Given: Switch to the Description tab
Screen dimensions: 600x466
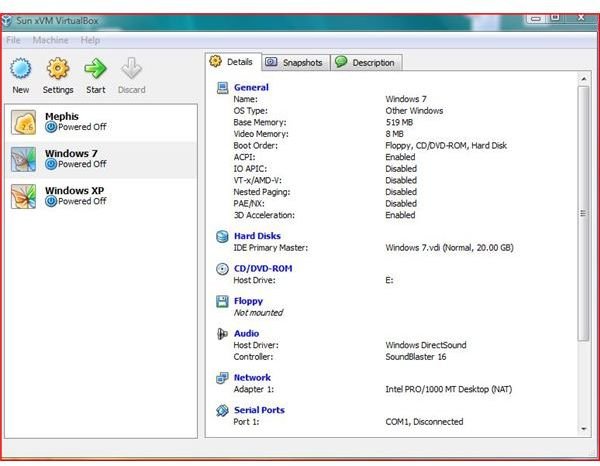Looking at the screenshot, I should click(x=366, y=63).
